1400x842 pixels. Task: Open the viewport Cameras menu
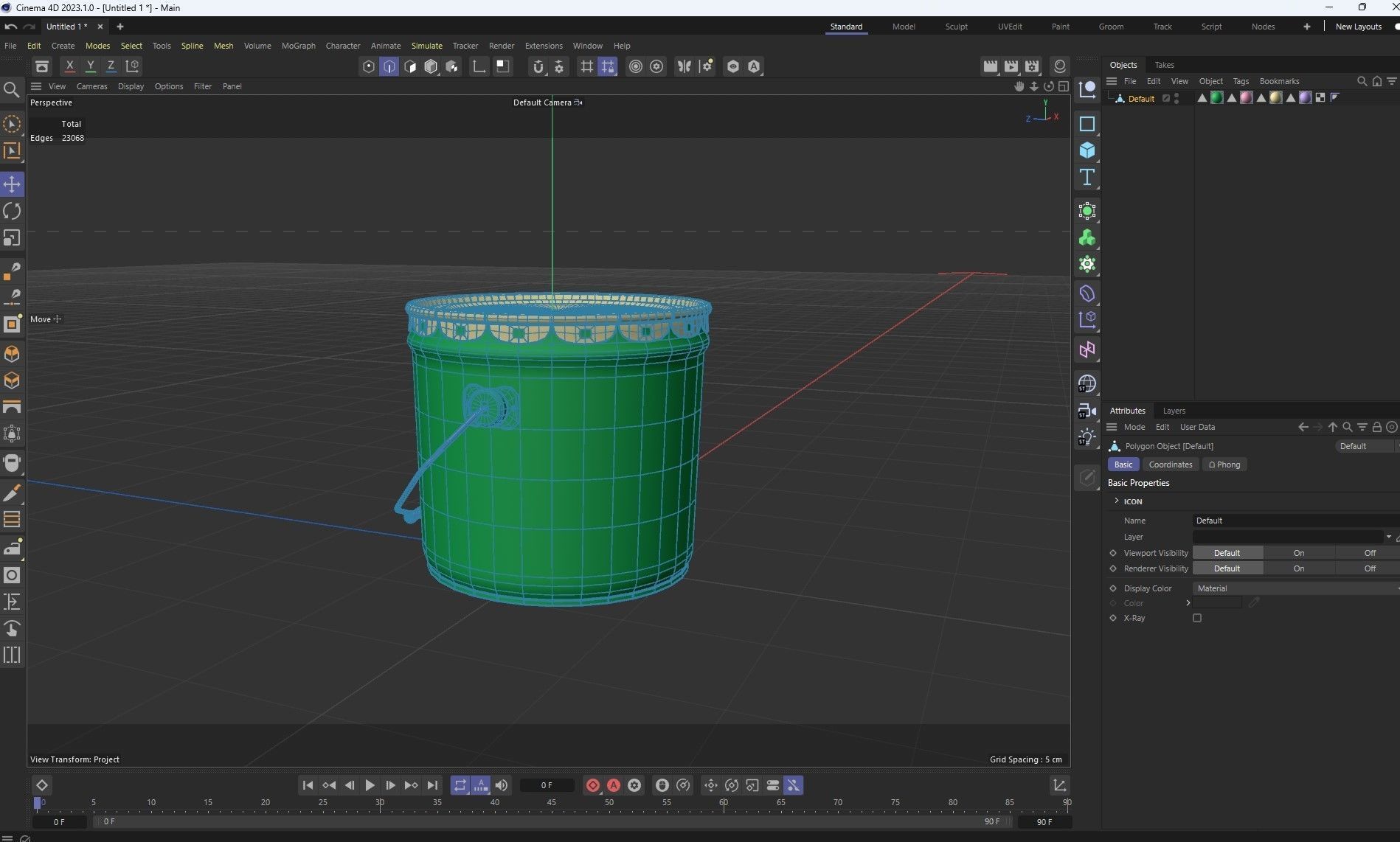point(91,86)
